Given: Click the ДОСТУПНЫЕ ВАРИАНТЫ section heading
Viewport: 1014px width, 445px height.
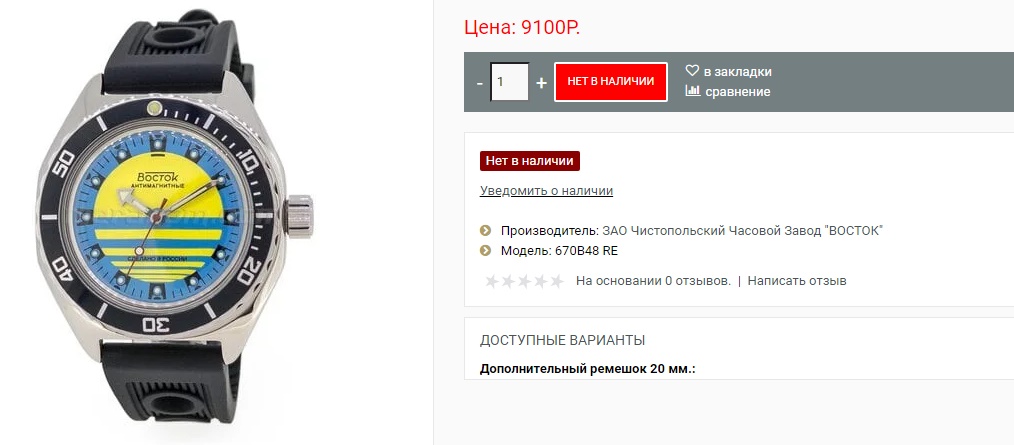Looking at the screenshot, I should pyautogui.click(x=562, y=340).
